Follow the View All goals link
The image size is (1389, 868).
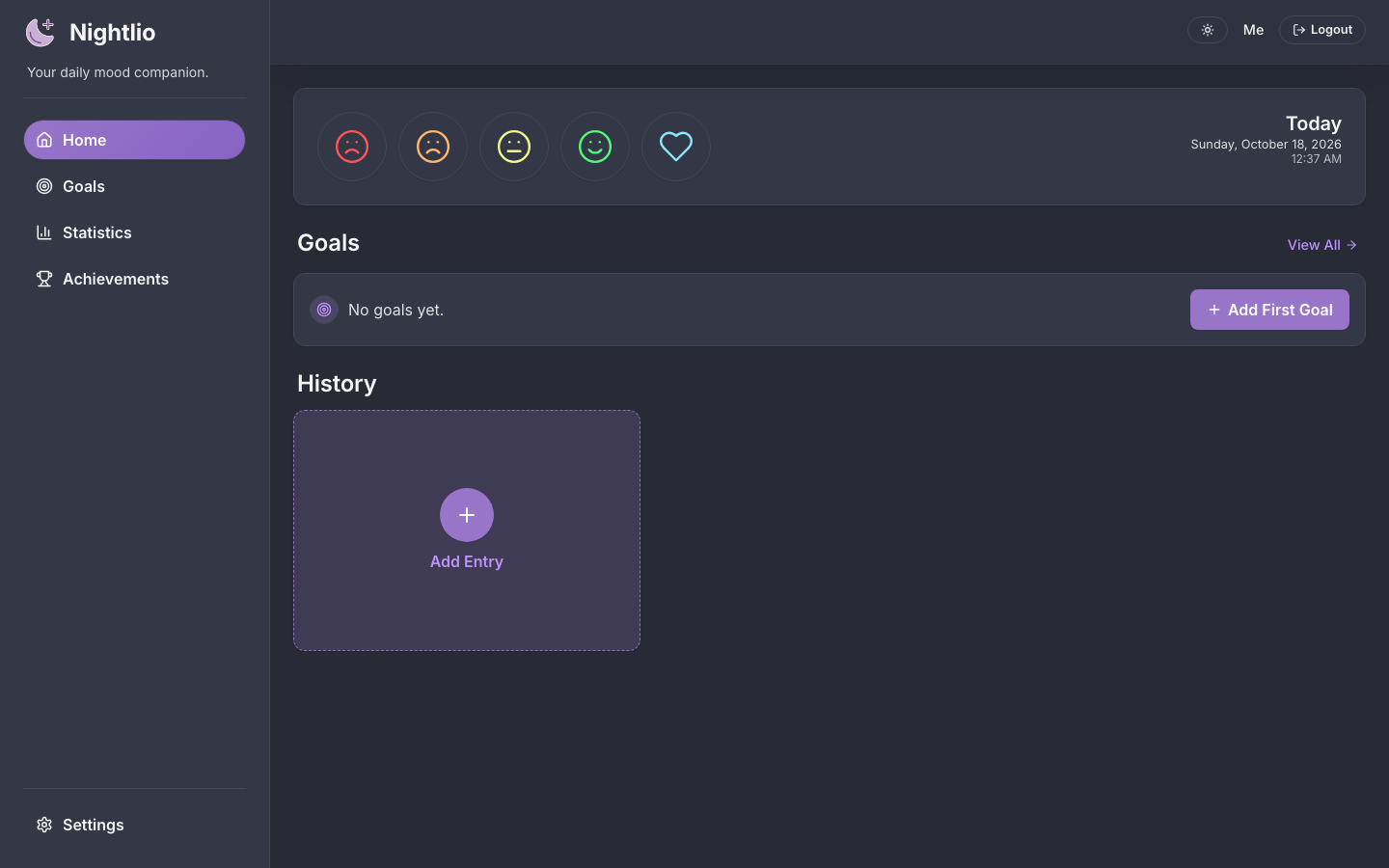(x=1322, y=245)
